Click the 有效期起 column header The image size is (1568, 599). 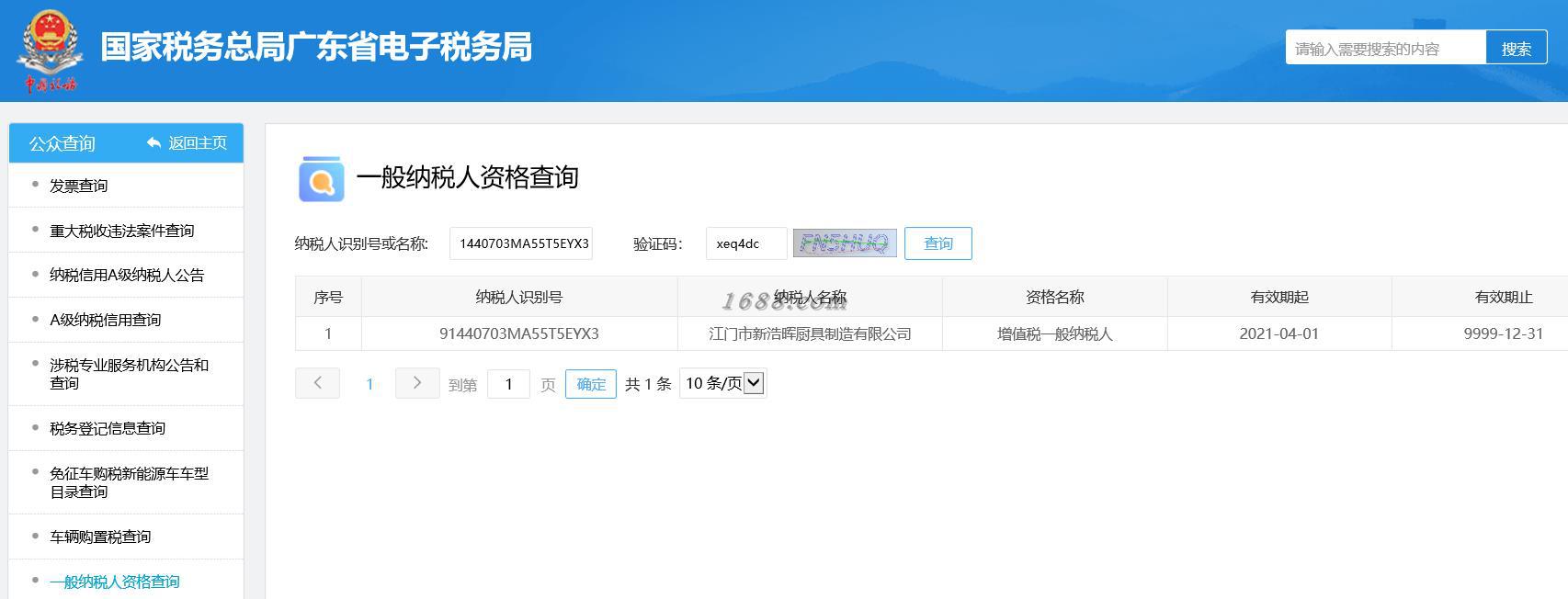1279,297
